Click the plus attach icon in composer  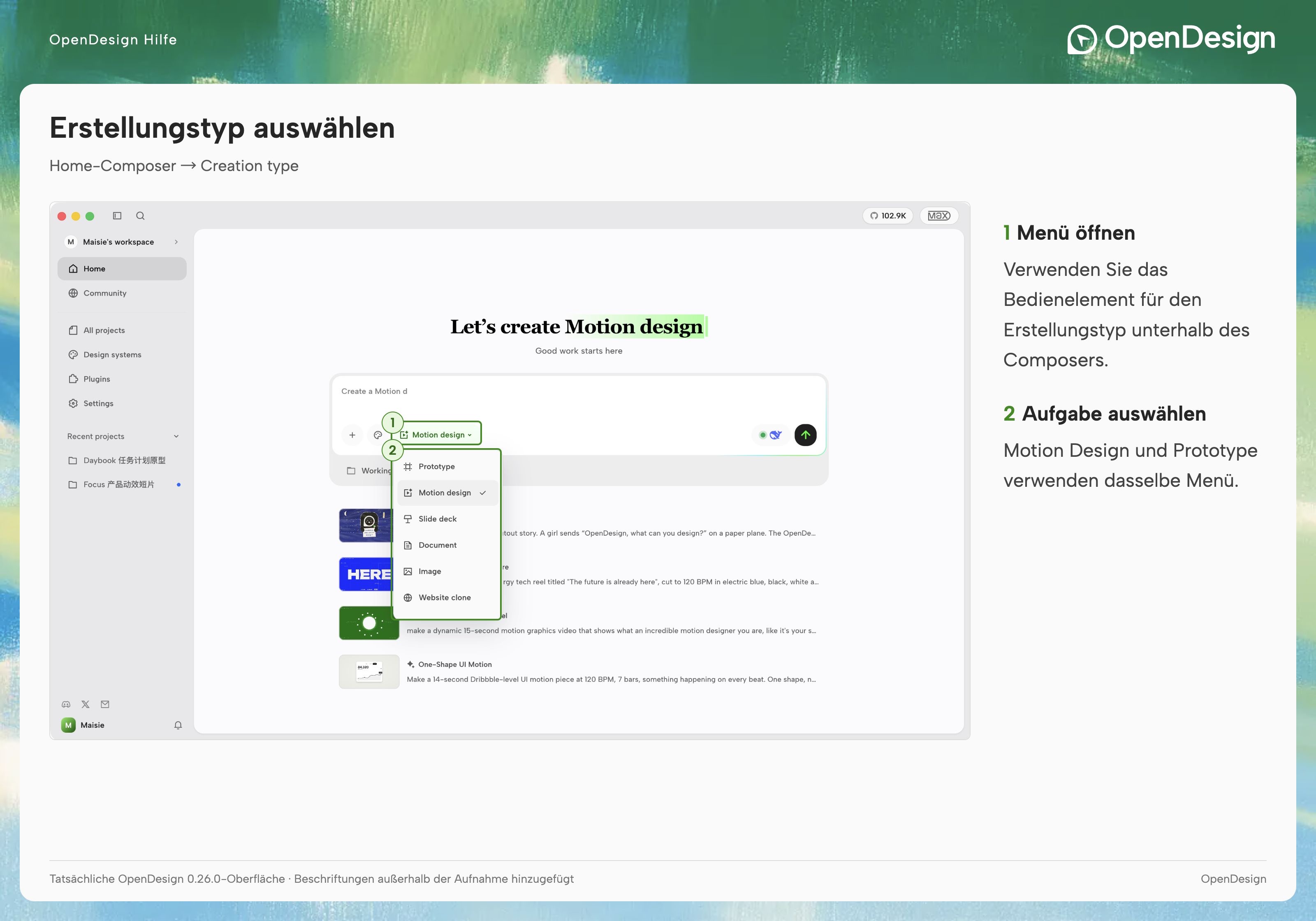[352, 435]
